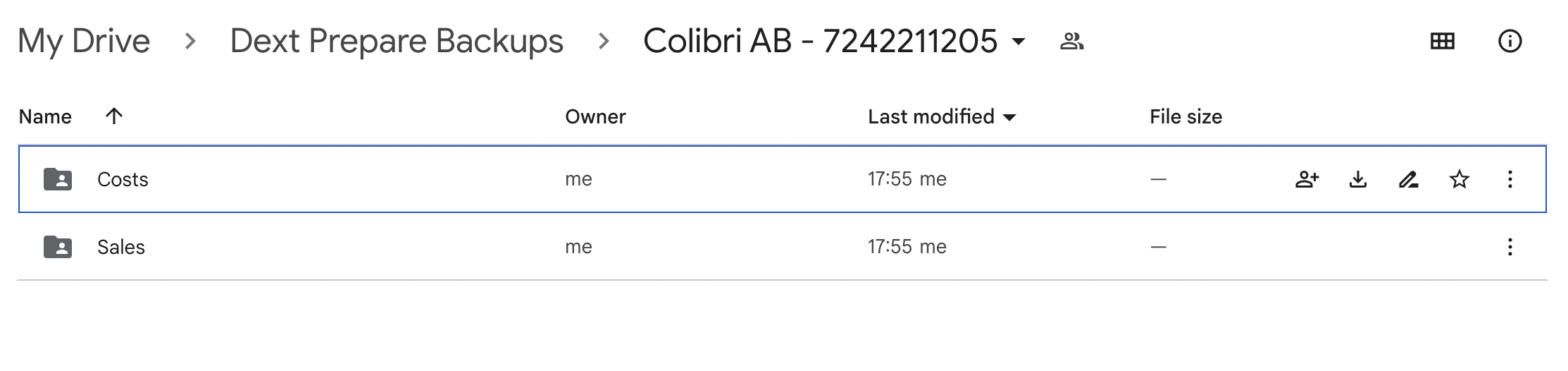This screenshot has height=371, width=1568.
Task: Rename the Costs folder with pencil icon
Action: point(1408,179)
